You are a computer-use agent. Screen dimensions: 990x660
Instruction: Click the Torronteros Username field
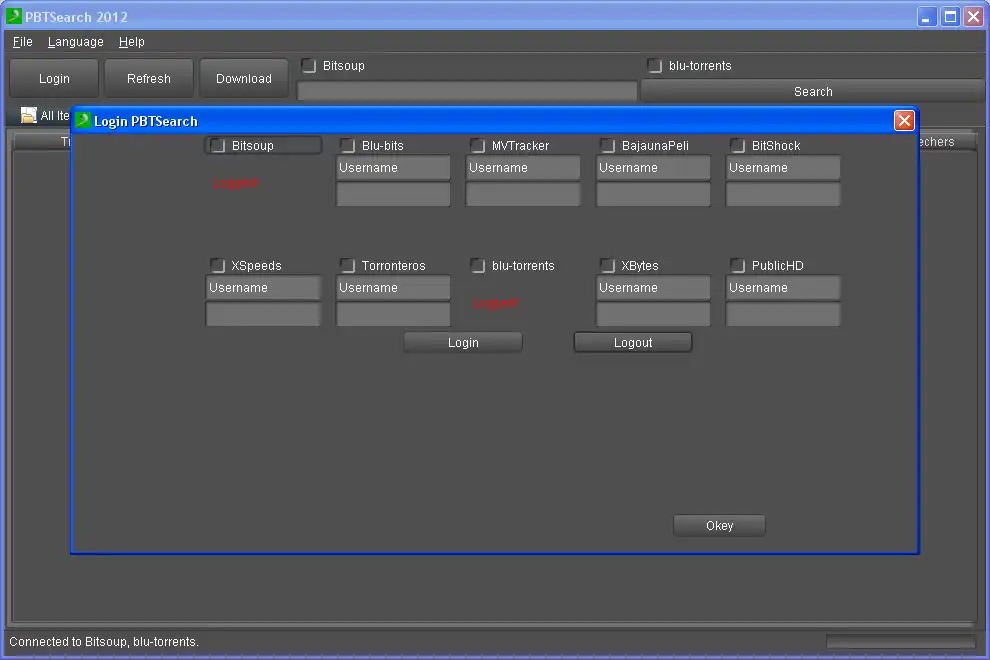[393, 287]
